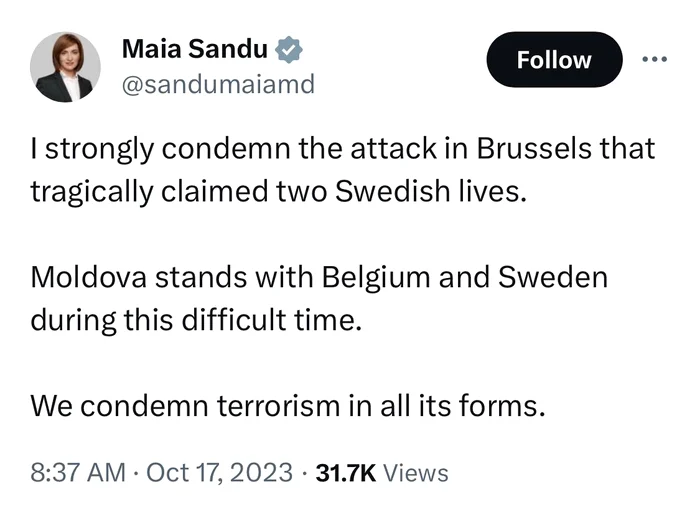Open the Maia Sandu display name link
This screenshot has width=700, height=513.
(x=195, y=49)
